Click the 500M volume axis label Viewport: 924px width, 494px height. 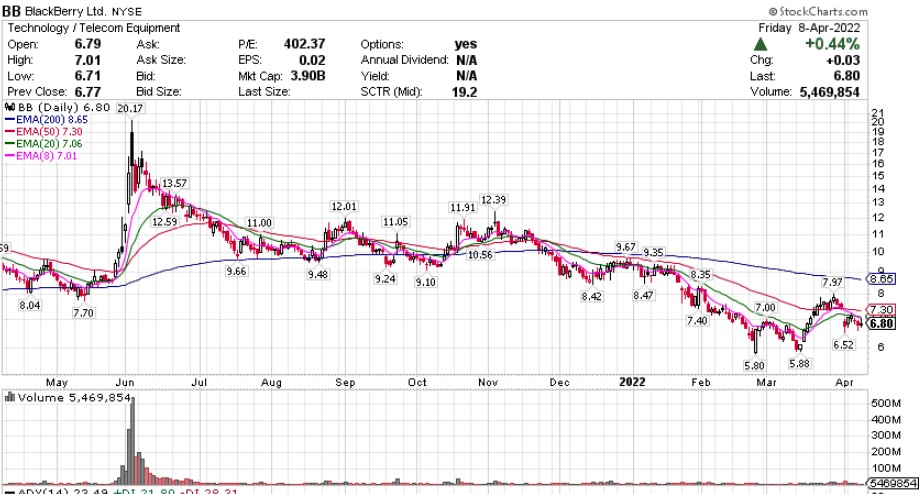point(885,403)
